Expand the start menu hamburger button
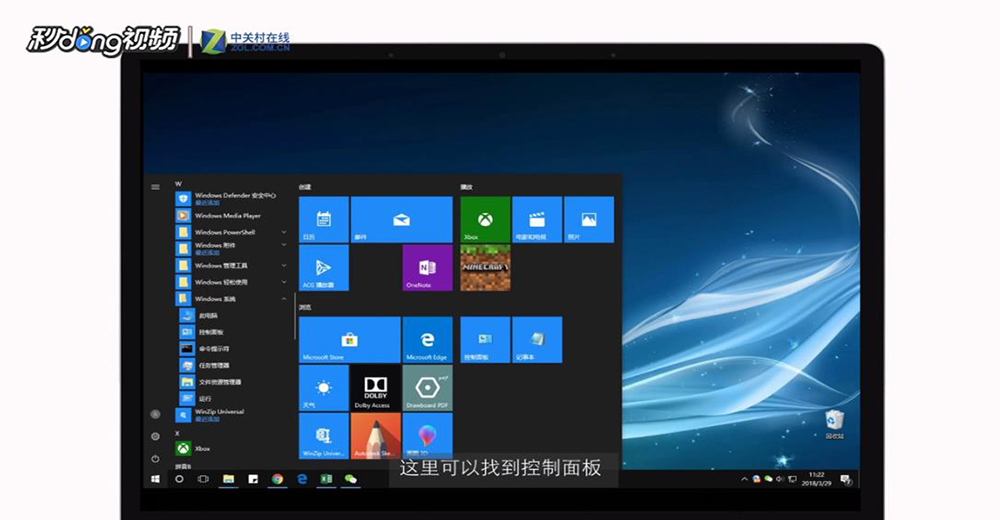Image resolution: width=1000 pixels, height=520 pixels. click(x=155, y=187)
